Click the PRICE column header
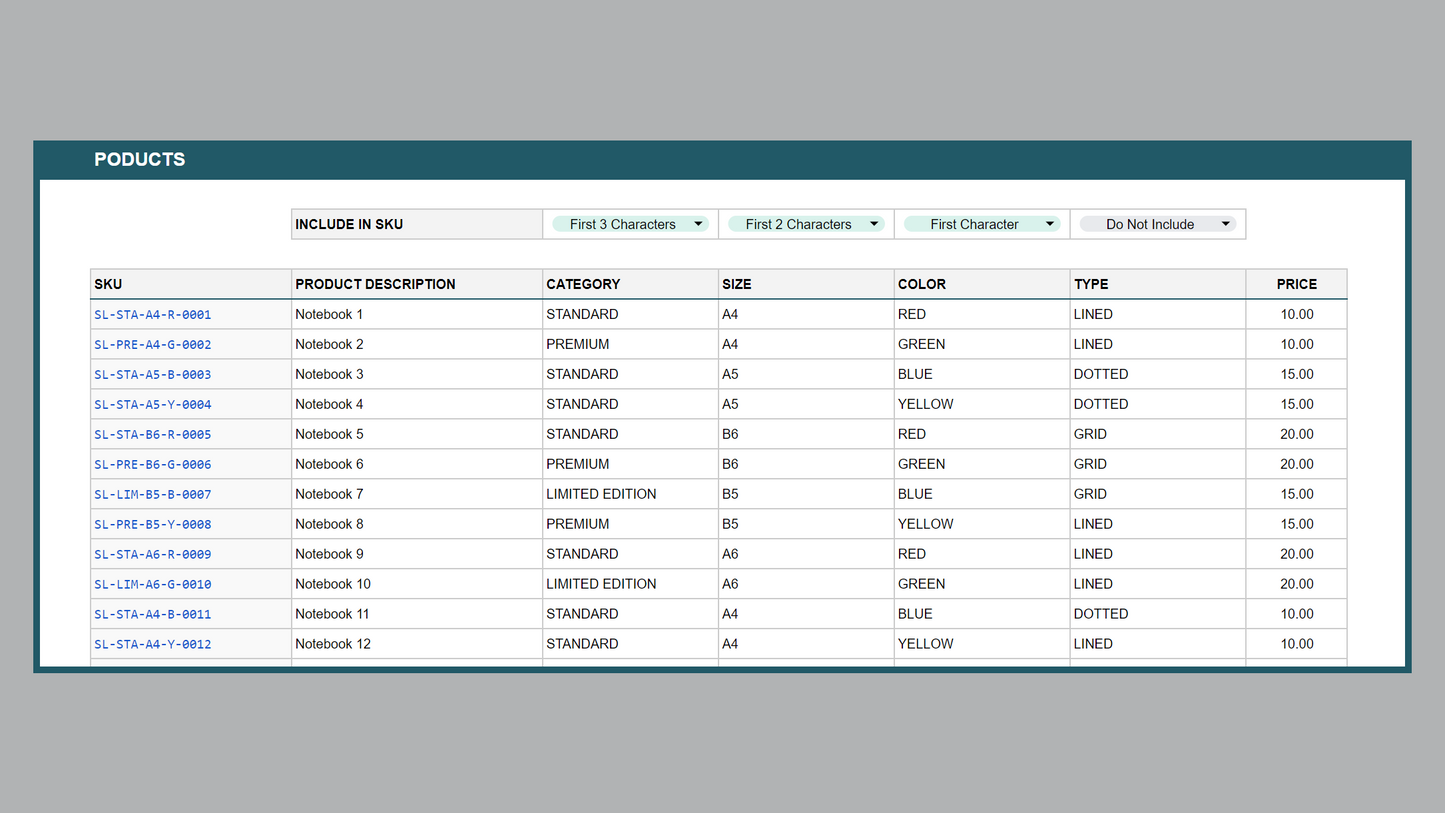Screen dimensions: 1445x813 [x=1296, y=284]
